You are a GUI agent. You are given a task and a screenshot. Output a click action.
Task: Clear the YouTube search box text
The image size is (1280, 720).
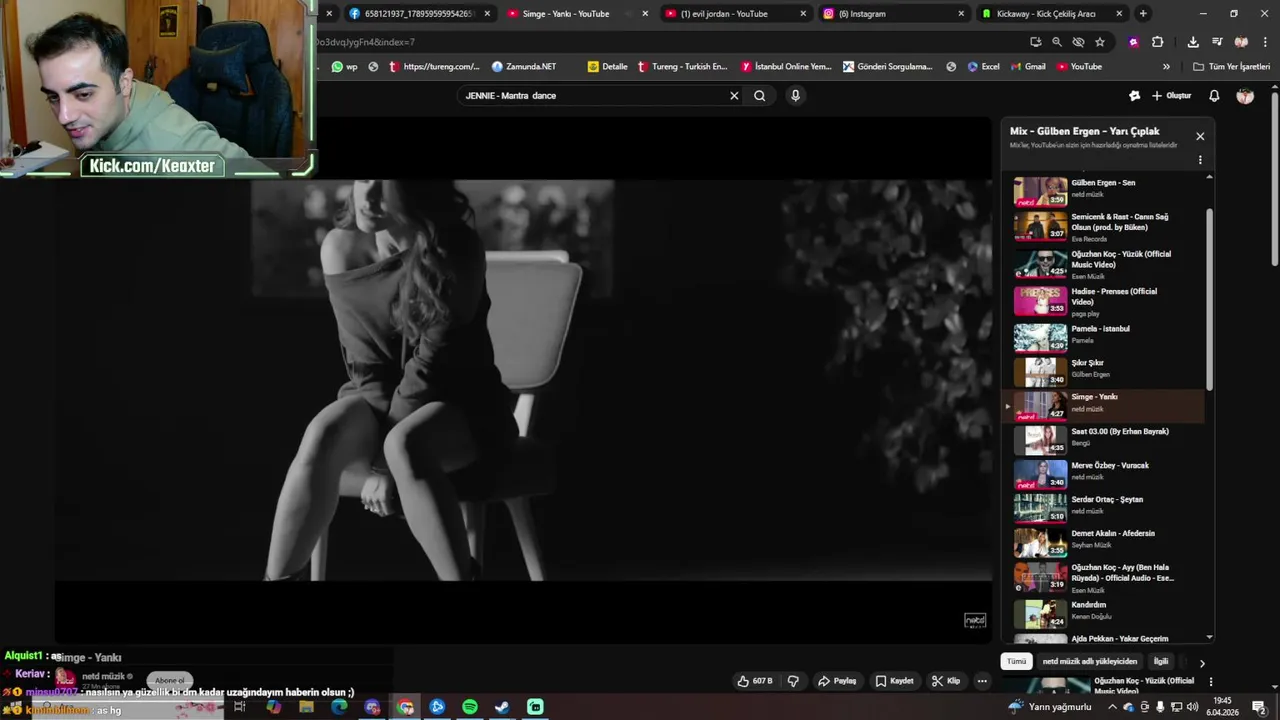click(734, 96)
